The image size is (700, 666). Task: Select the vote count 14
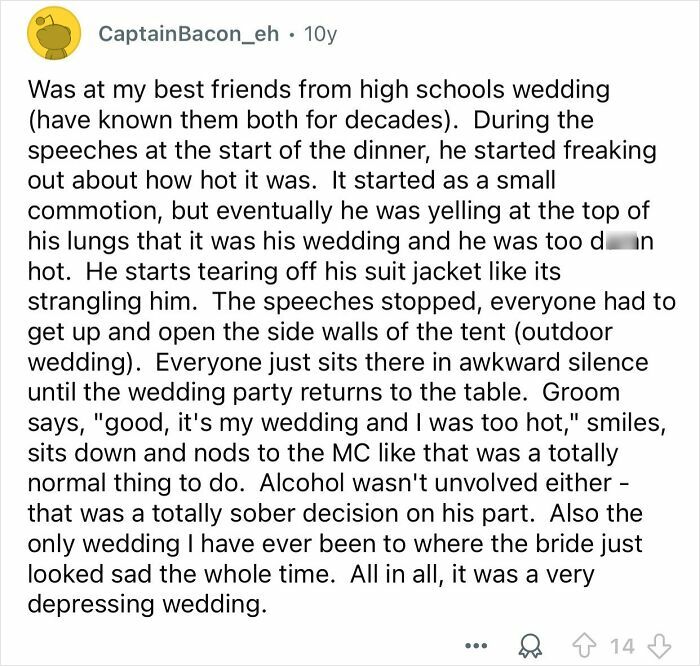(623, 646)
